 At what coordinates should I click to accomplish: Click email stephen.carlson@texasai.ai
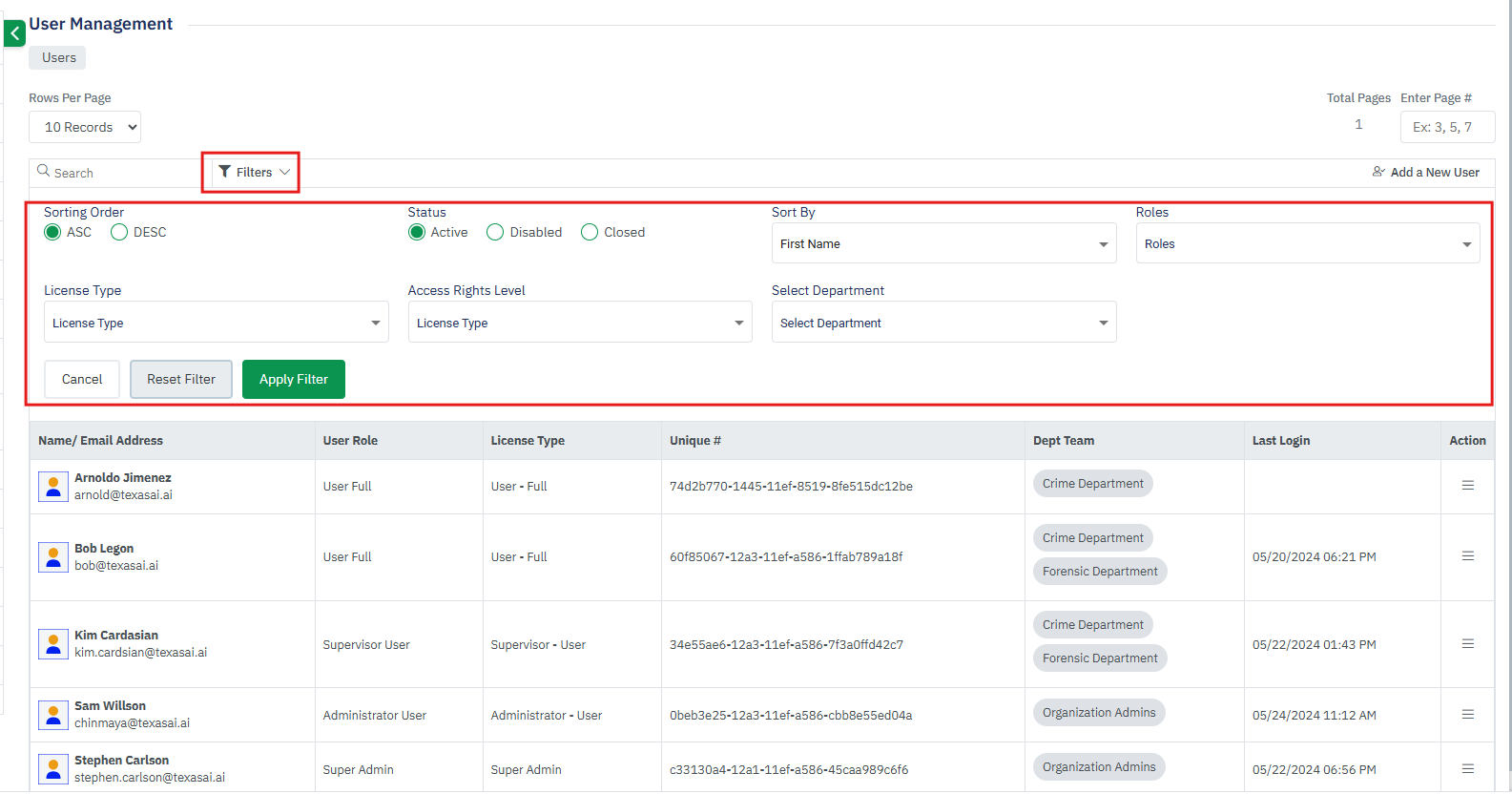click(x=150, y=778)
